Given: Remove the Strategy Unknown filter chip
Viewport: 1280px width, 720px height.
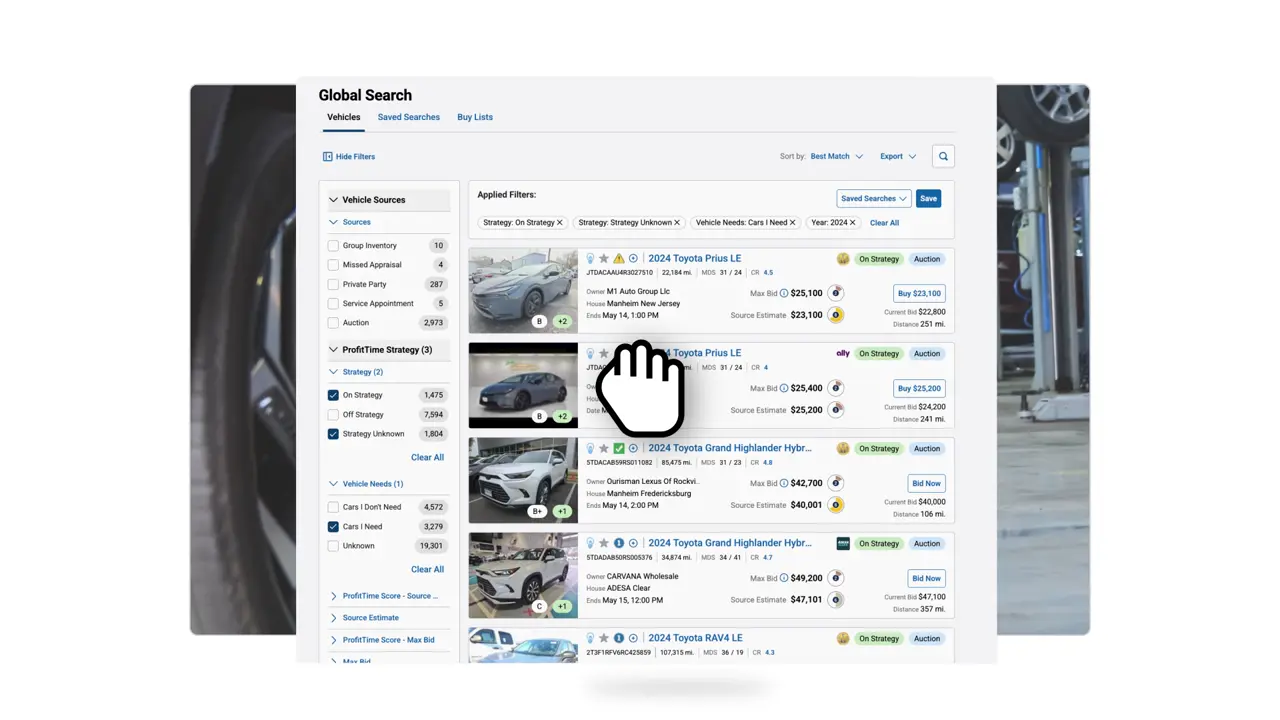Looking at the screenshot, I should (677, 223).
